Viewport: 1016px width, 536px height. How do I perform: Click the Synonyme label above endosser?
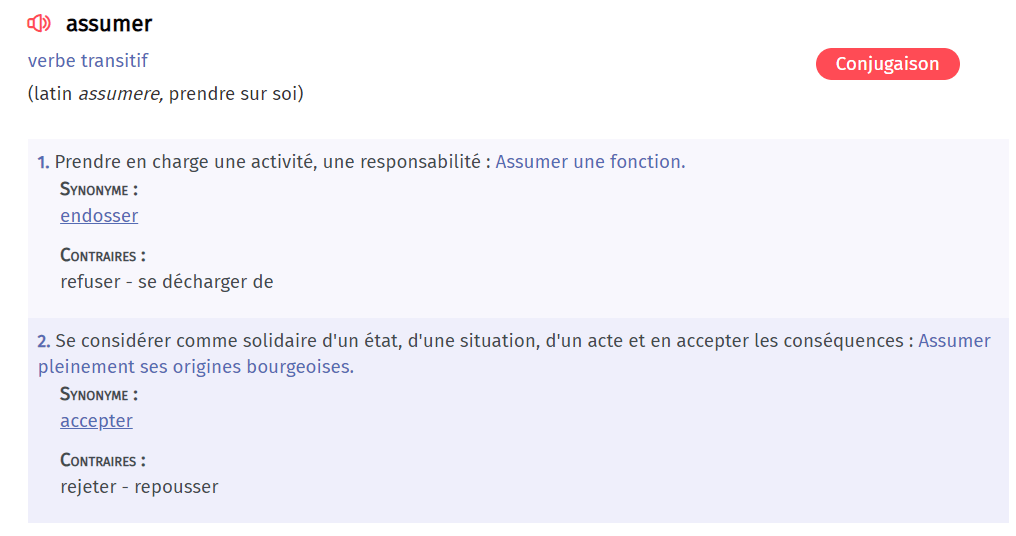[99, 189]
